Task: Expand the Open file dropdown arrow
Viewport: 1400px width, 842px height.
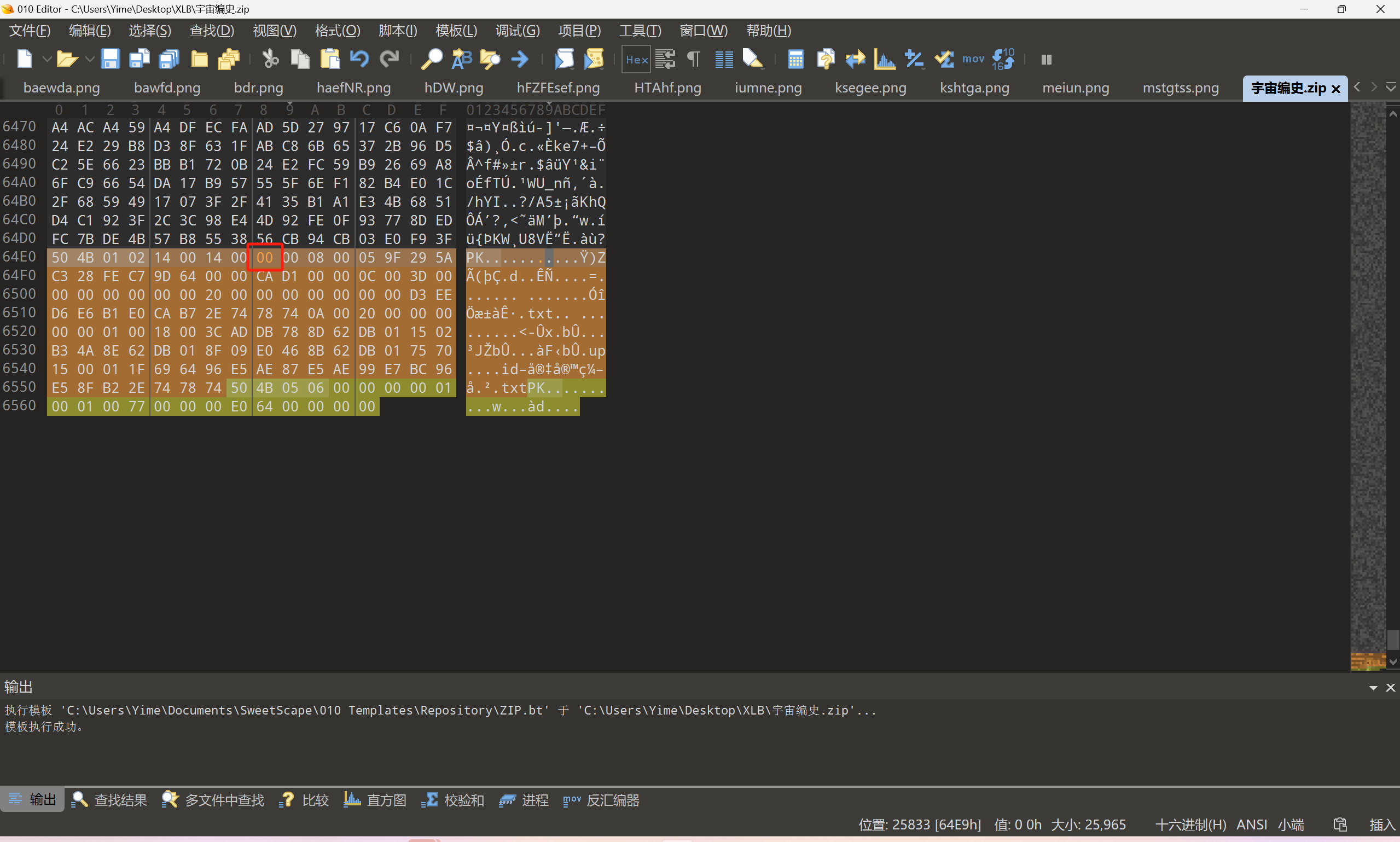Action: click(89, 59)
